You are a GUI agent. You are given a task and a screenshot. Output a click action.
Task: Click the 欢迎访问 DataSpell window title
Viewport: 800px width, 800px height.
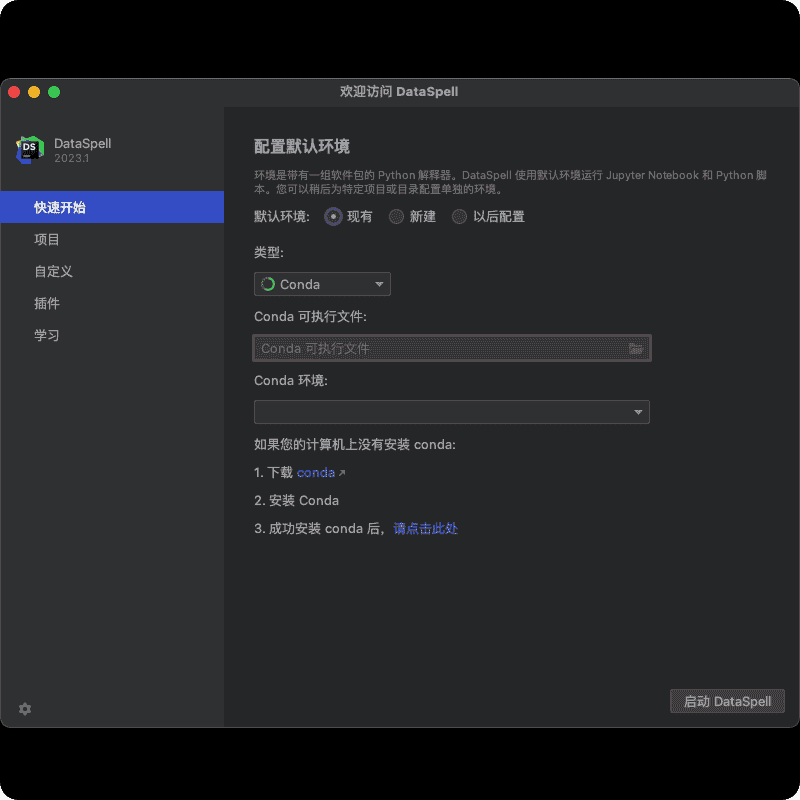tap(399, 92)
